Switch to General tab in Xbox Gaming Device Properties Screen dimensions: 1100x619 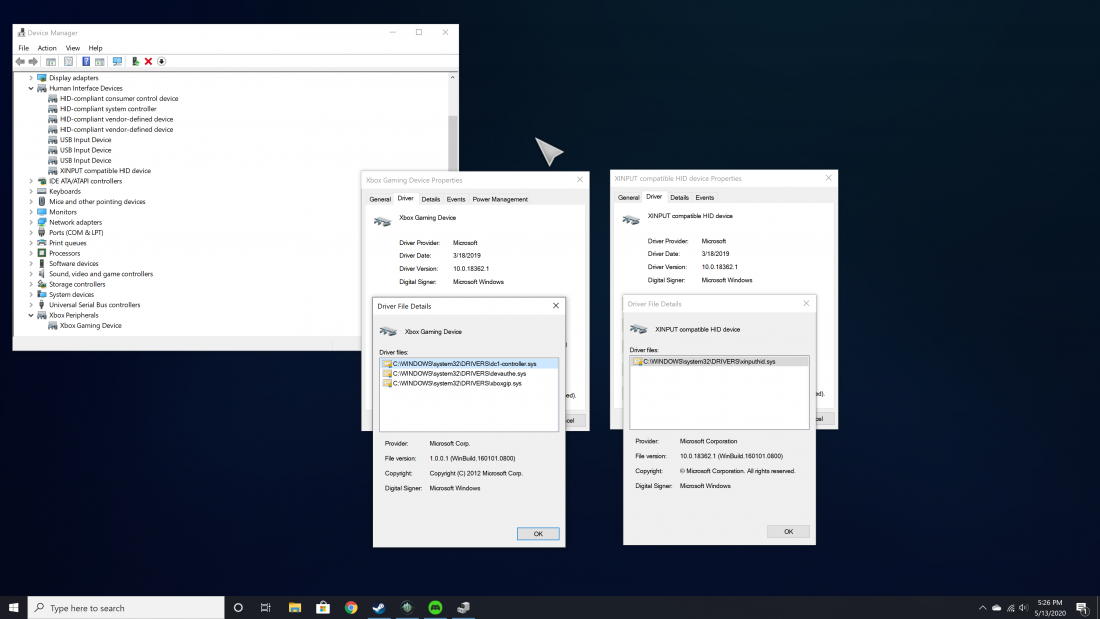tap(380, 199)
